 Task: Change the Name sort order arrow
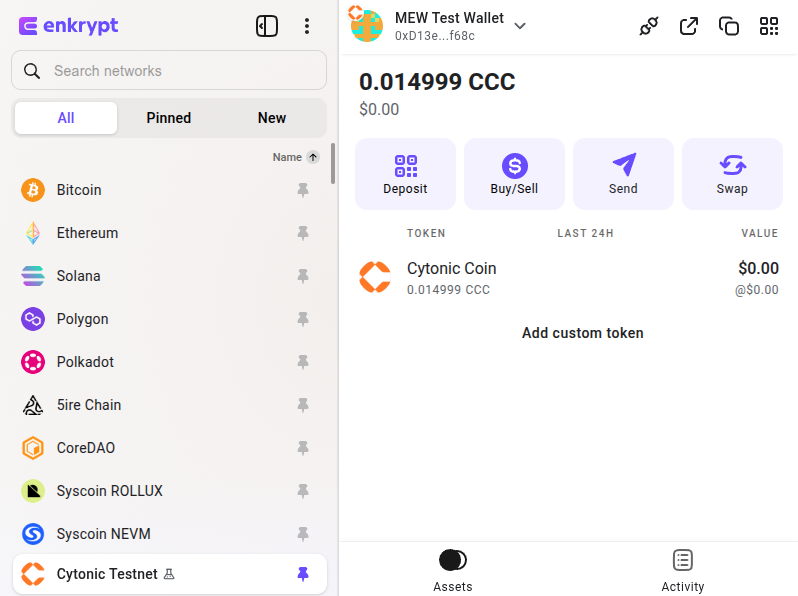tap(313, 157)
